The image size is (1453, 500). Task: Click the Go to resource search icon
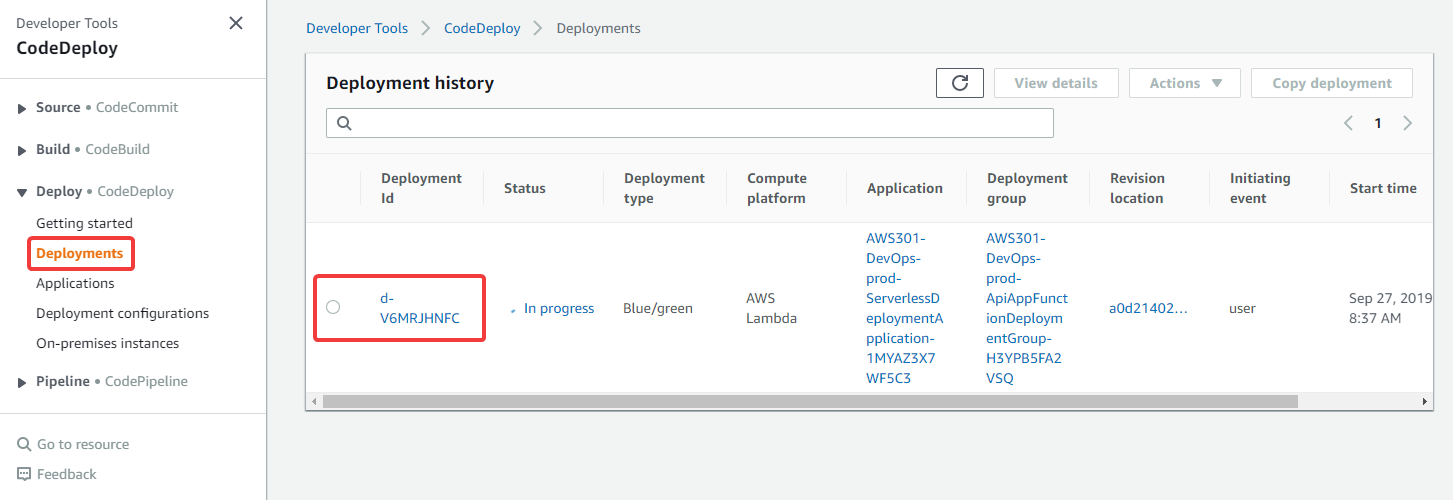(24, 444)
